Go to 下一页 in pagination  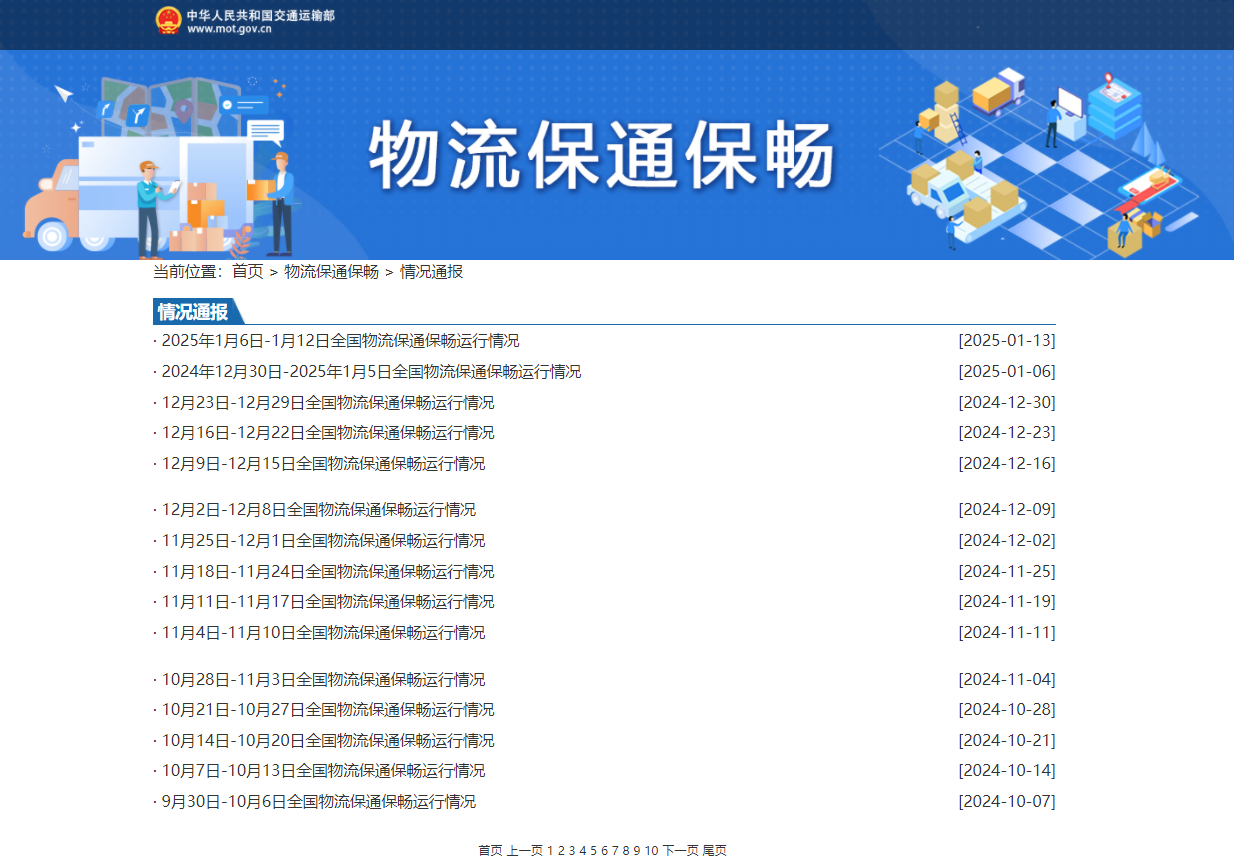pos(680,851)
